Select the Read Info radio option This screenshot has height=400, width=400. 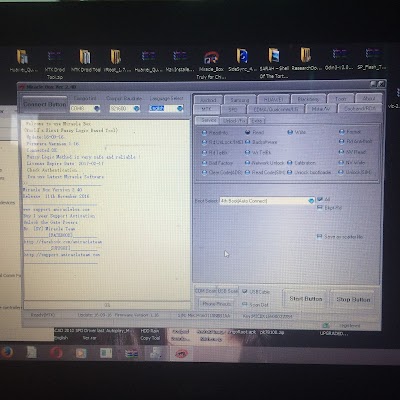click(x=215, y=132)
